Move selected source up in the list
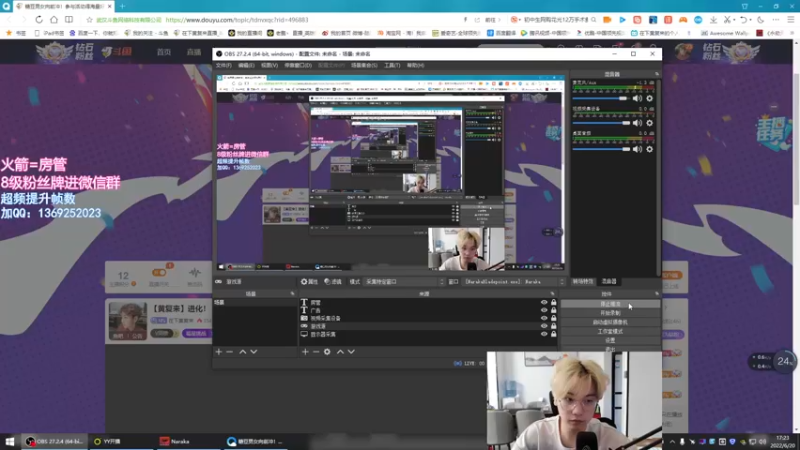The height and width of the screenshot is (450, 800). pyautogui.click(x=340, y=352)
